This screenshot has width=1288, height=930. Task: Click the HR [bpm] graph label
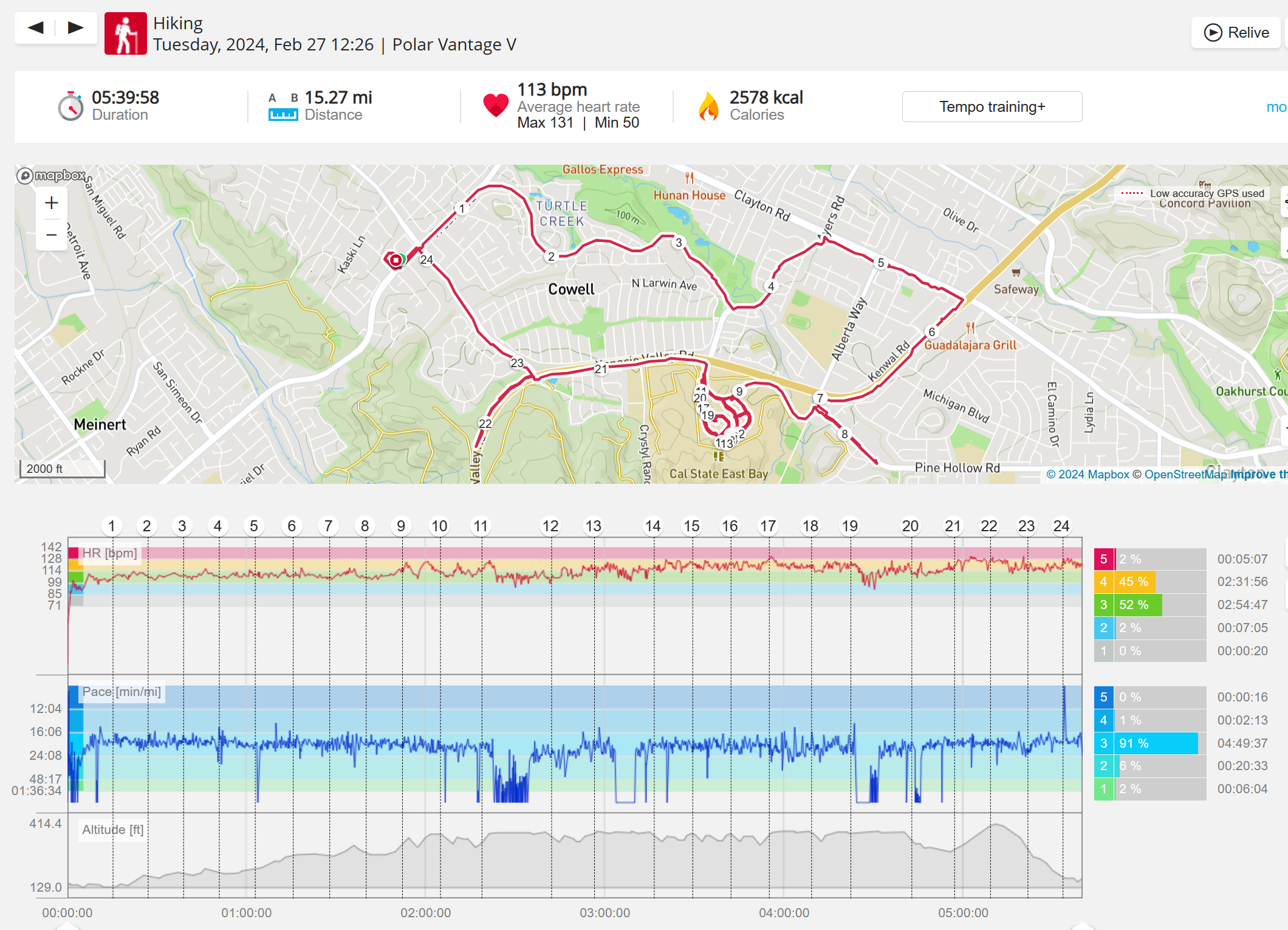tap(110, 554)
